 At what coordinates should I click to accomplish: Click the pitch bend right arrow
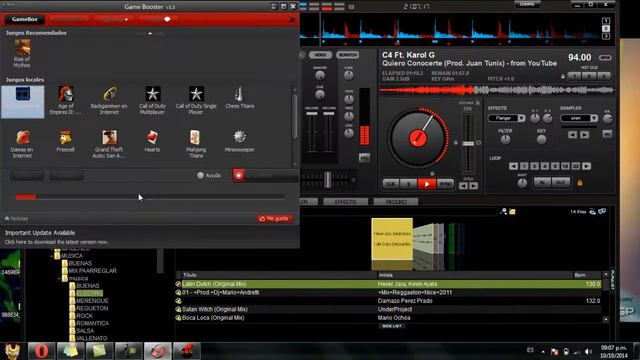coord(473,186)
